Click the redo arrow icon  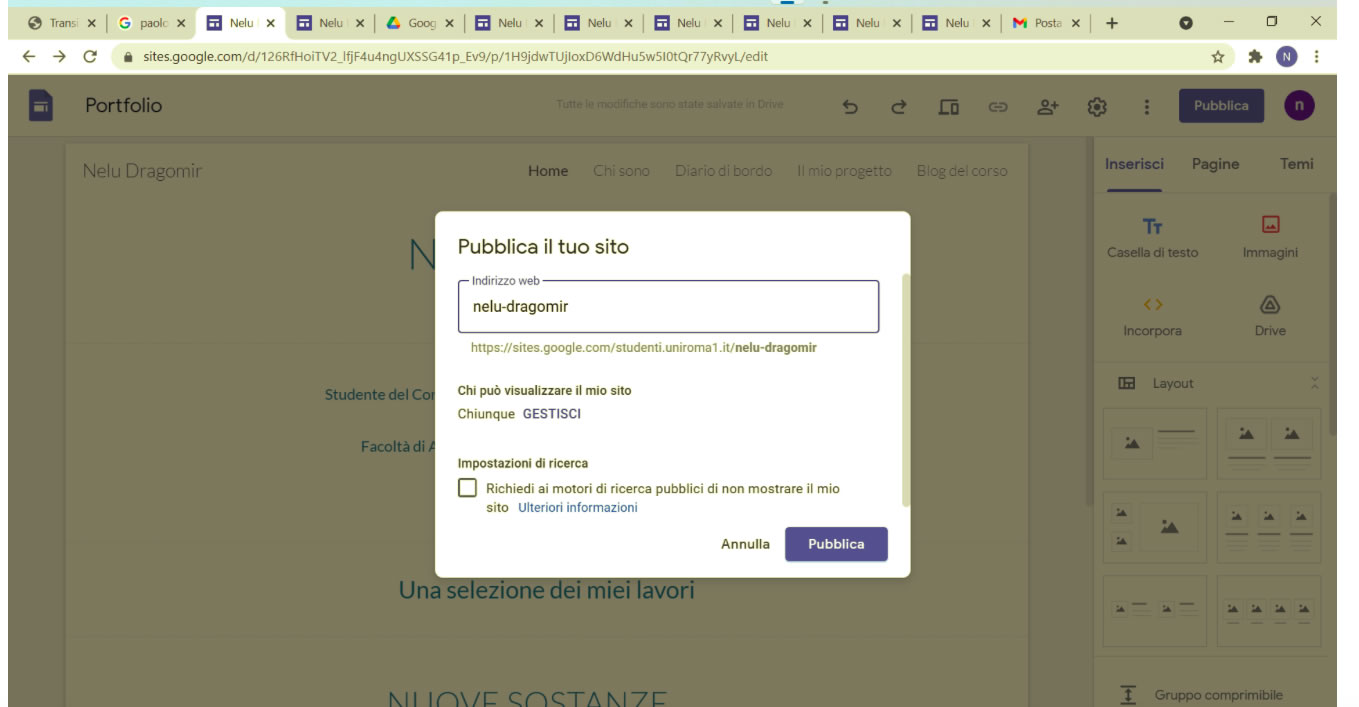pyautogui.click(x=899, y=107)
